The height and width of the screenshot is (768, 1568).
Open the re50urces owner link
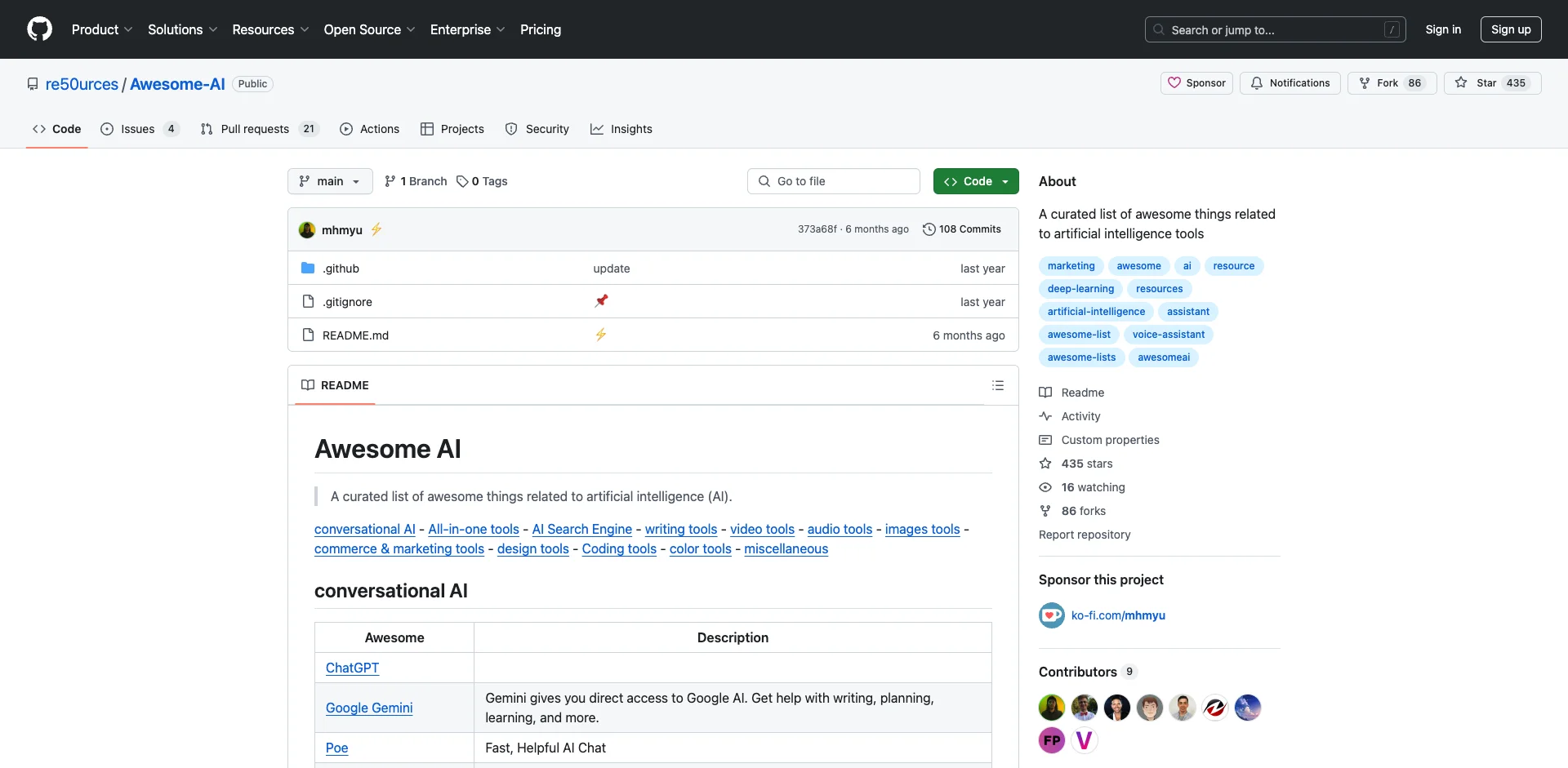point(82,84)
